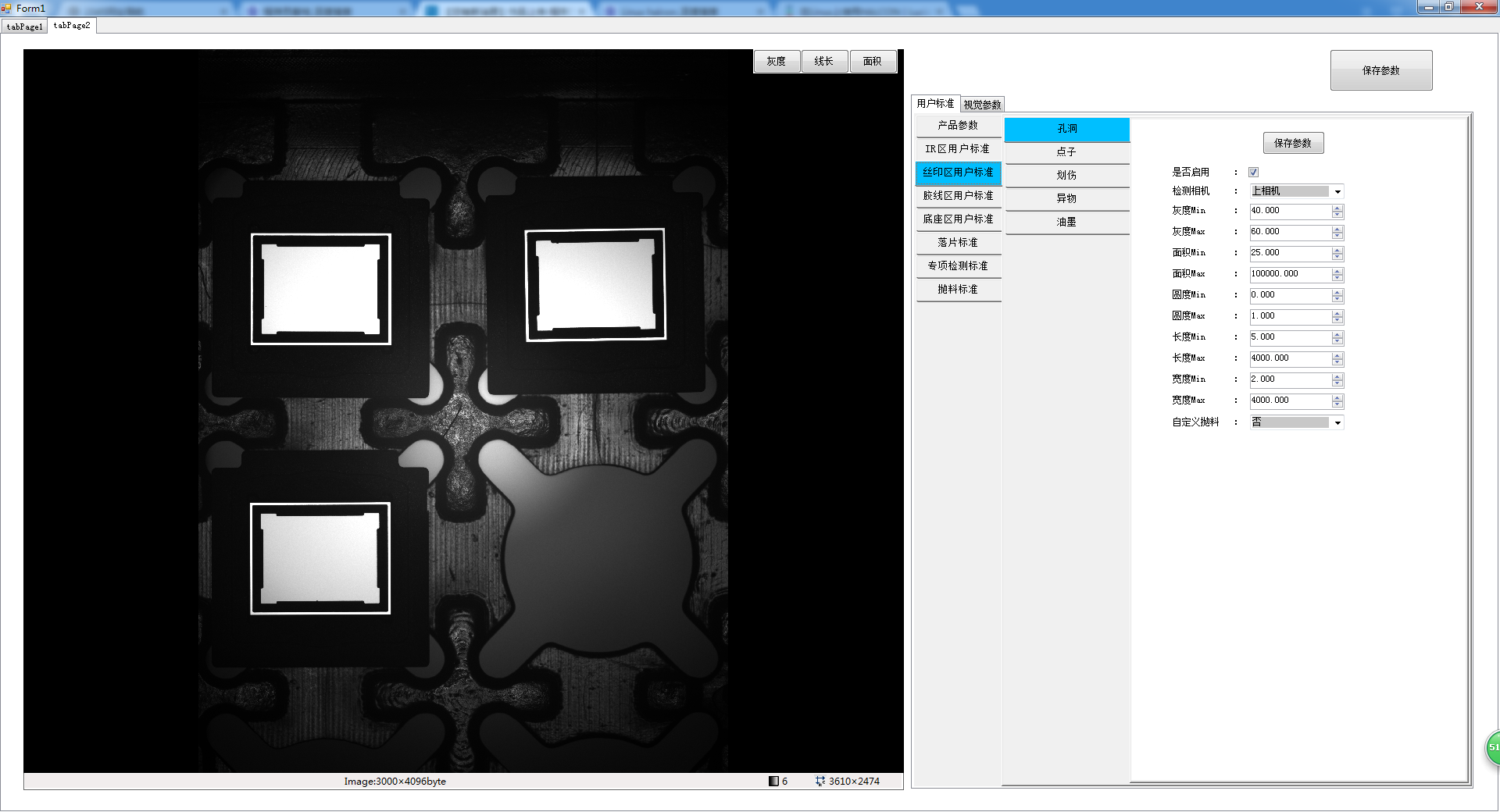Viewport: 1500px width, 812px height.
Task: Select 丝印区用户标准 in the sidebar
Action: tap(958, 173)
